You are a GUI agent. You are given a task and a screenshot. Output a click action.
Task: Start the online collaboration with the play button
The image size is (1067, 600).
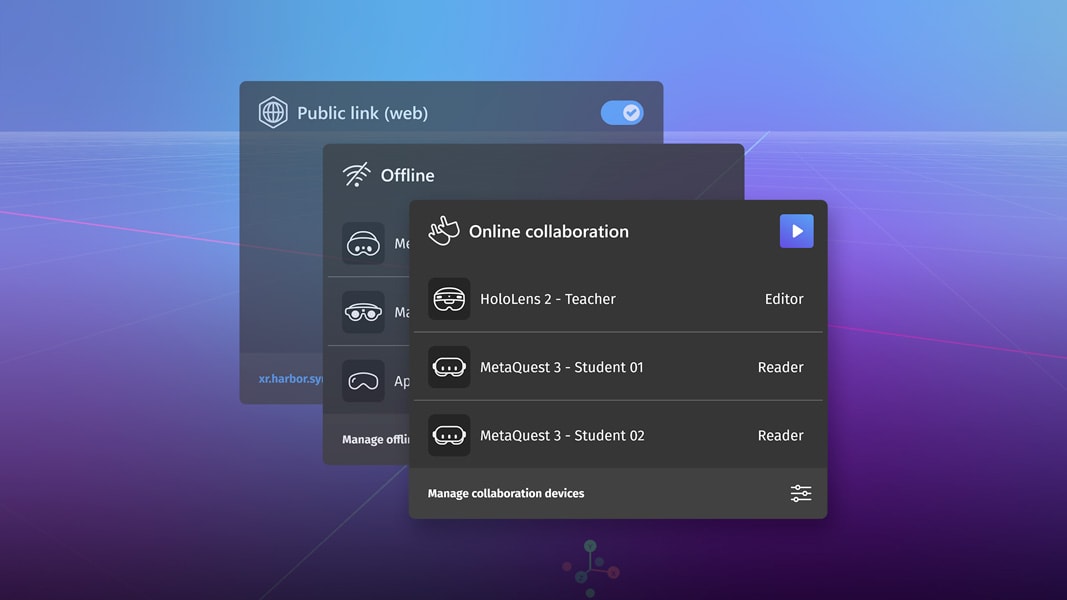coord(797,231)
